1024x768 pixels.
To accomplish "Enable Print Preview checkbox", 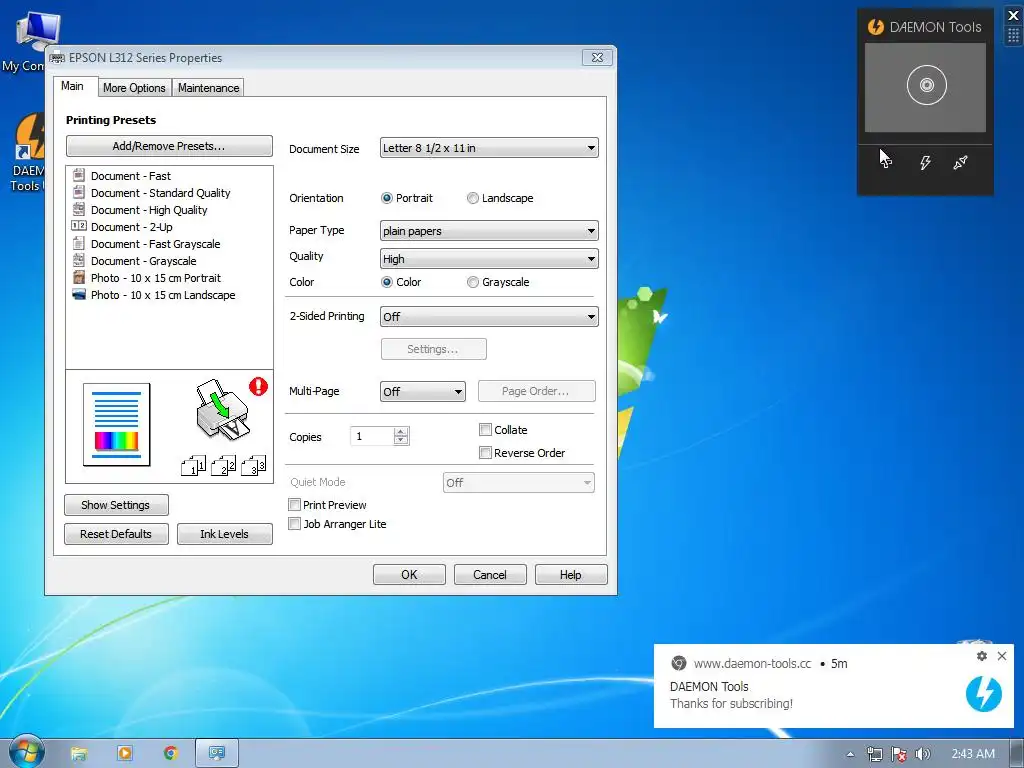I will (x=295, y=505).
